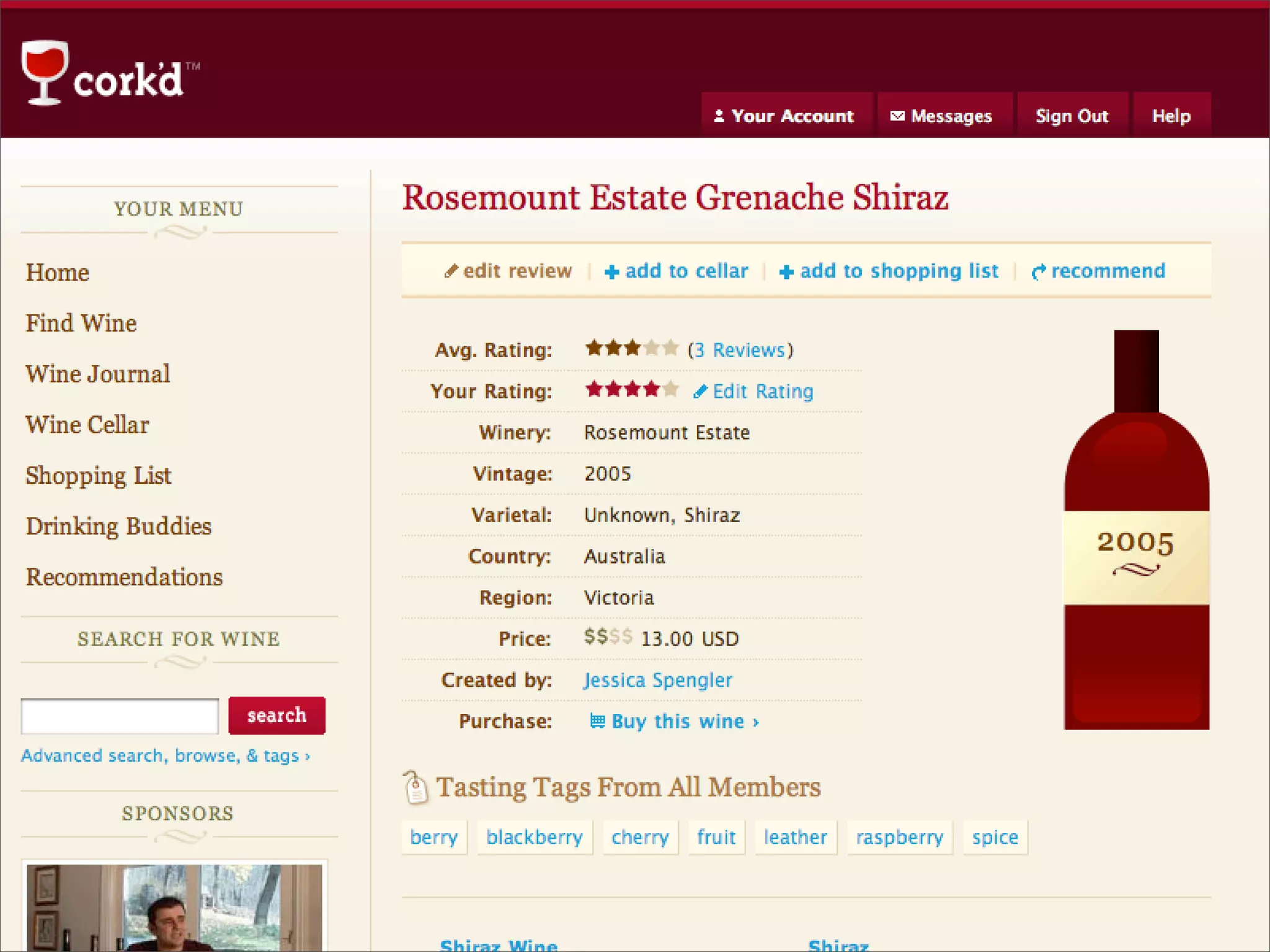Open Advanced search, browse, & tags link
This screenshot has height=952, width=1270.
tap(166, 756)
